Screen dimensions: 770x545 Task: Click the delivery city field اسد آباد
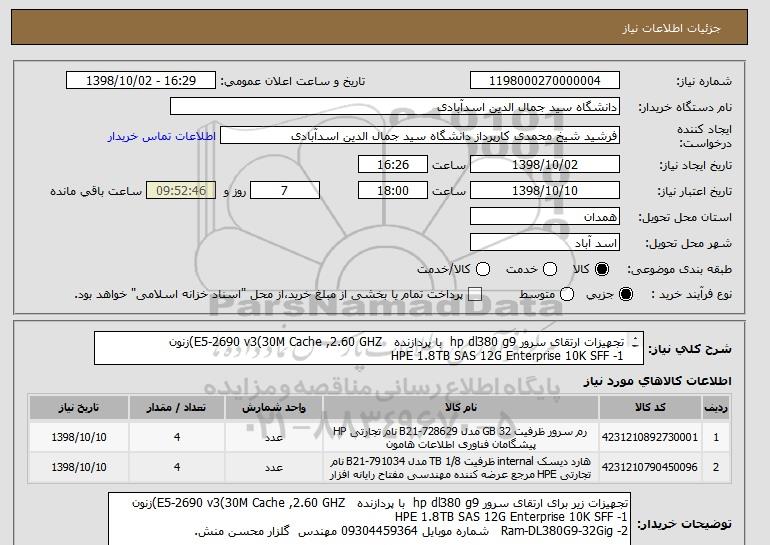[x=545, y=243]
